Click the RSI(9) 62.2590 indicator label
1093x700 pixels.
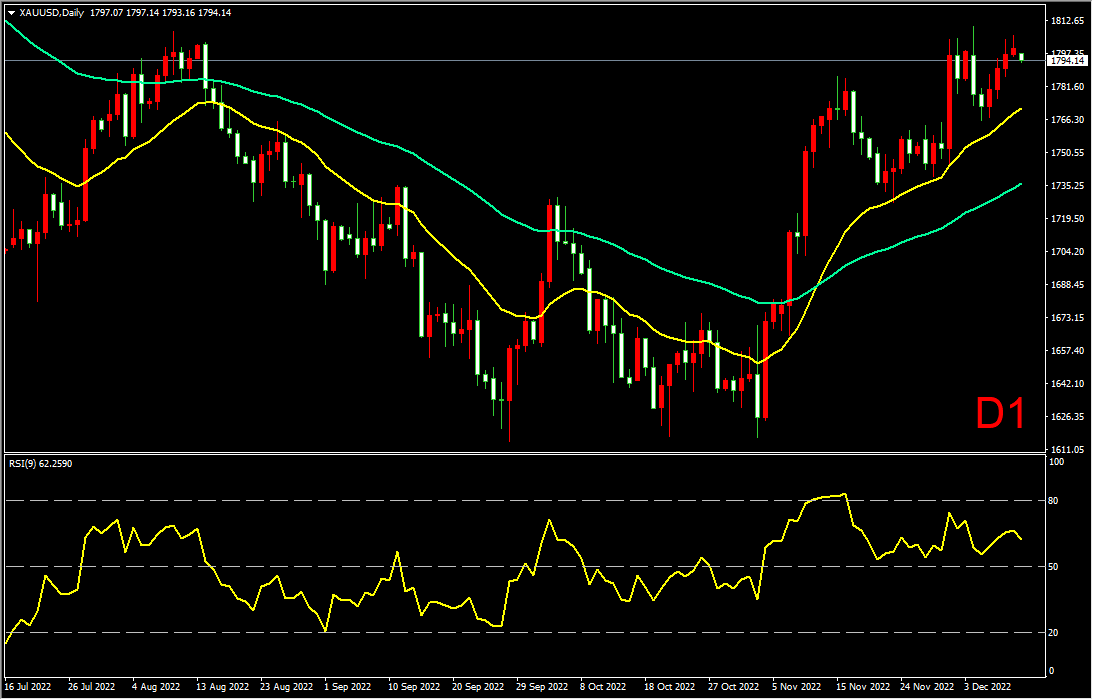pos(40,463)
